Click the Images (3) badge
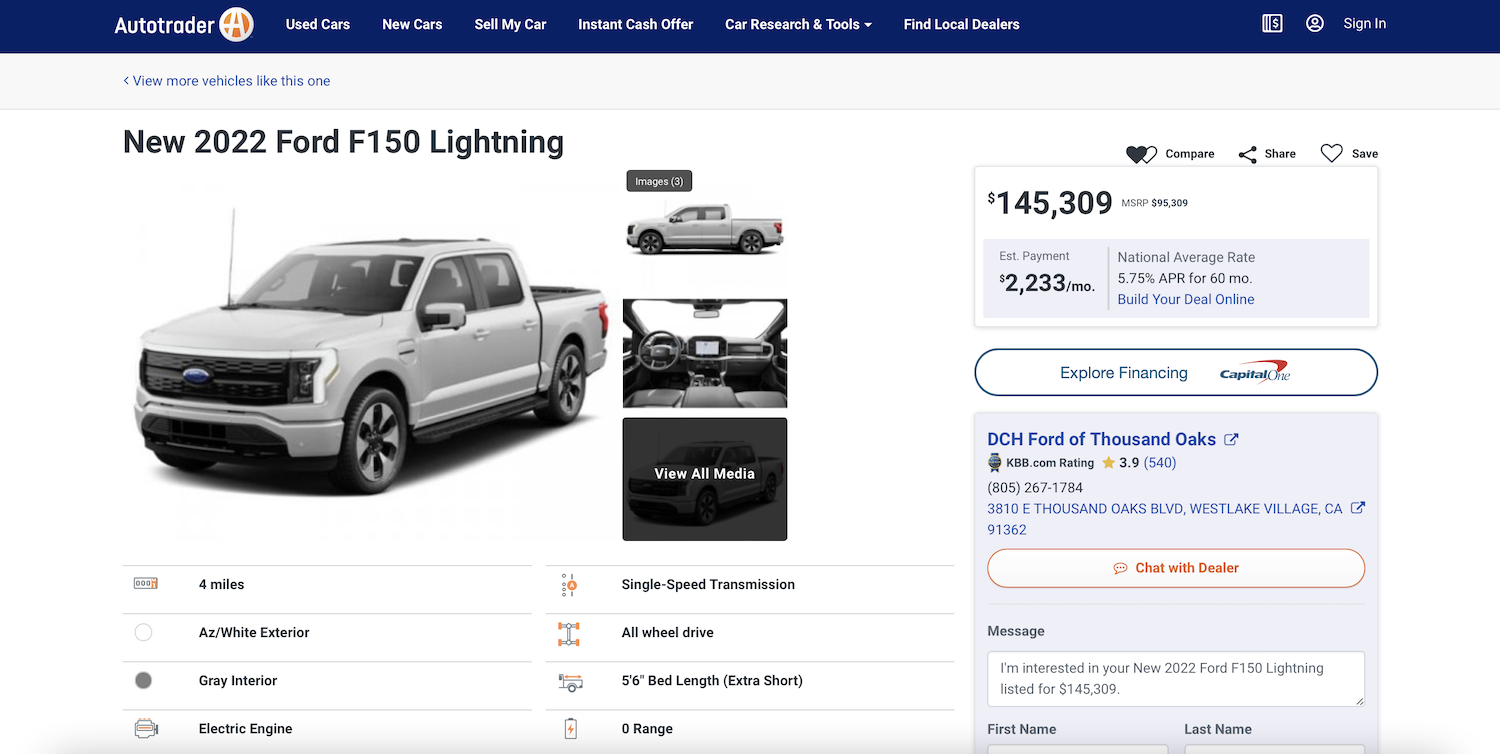This screenshot has width=1500, height=754. [659, 181]
